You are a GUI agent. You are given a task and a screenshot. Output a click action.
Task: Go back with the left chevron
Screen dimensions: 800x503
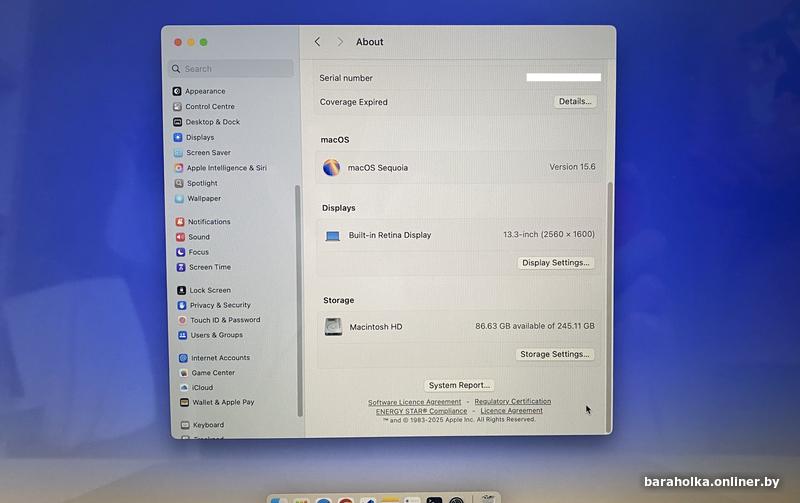click(317, 42)
